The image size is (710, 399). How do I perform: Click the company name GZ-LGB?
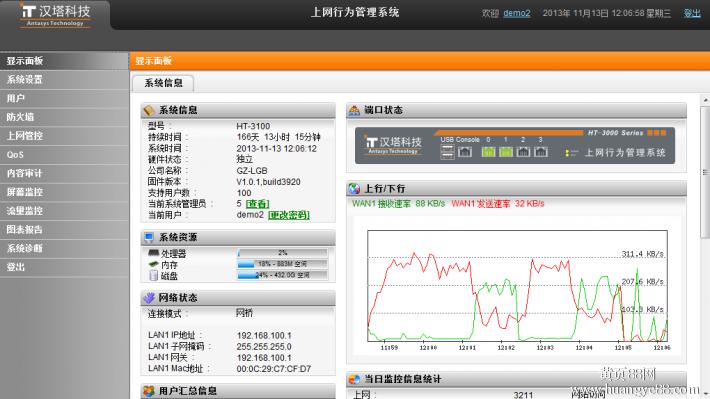252,171
